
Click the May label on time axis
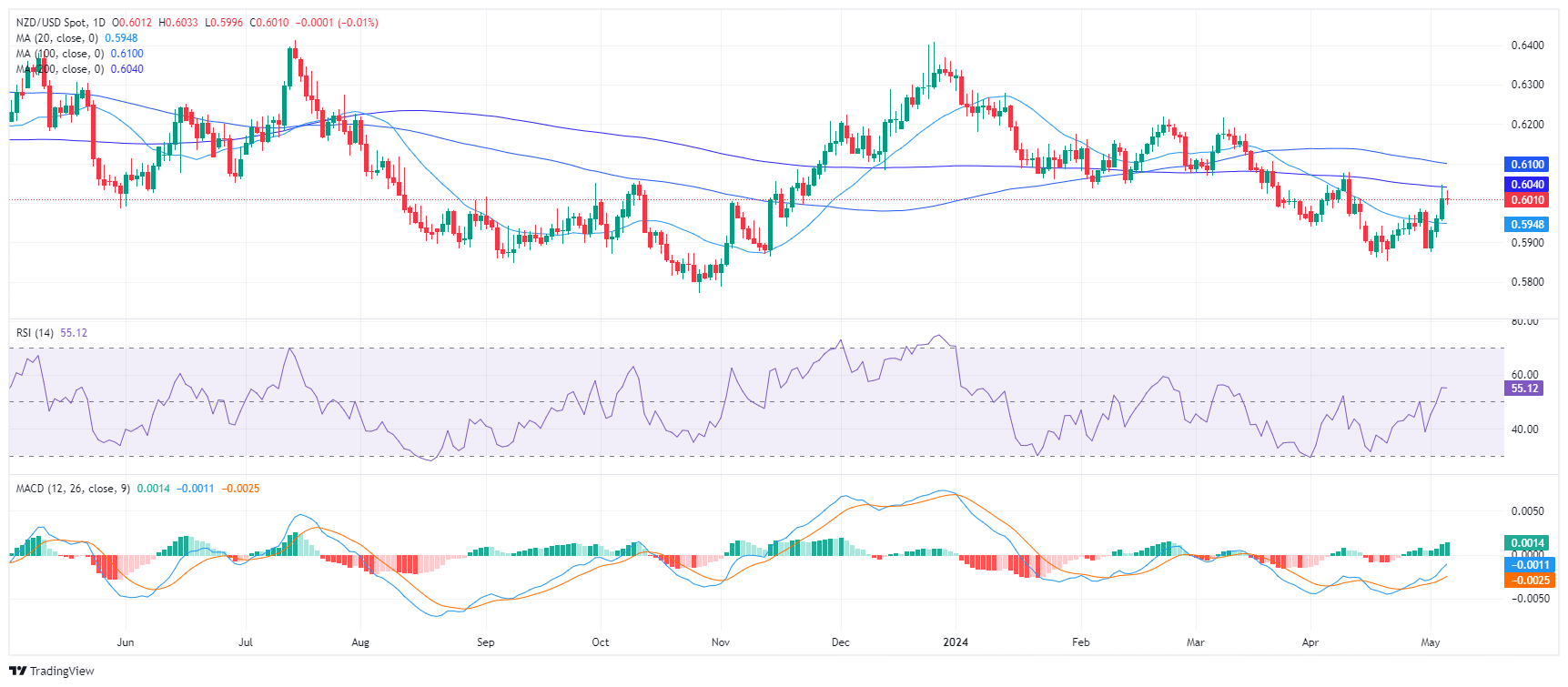[x=1431, y=642]
